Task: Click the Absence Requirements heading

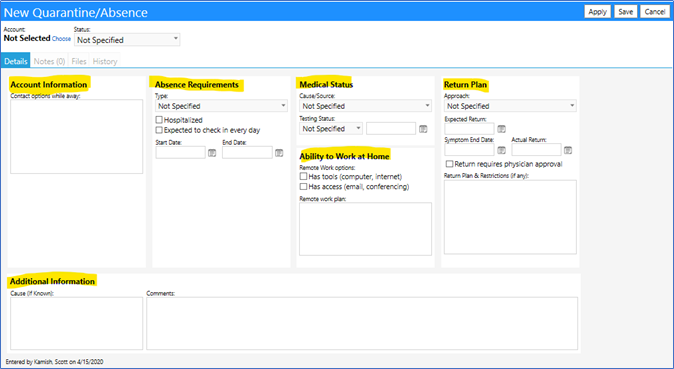Action: click(x=197, y=85)
